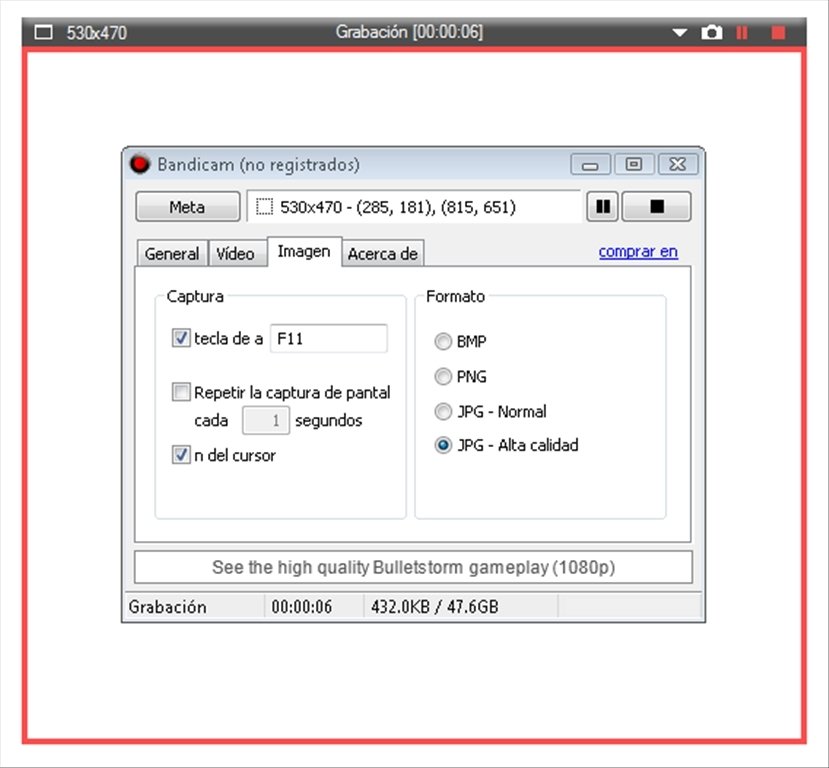This screenshot has width=829, height=768.
Task: Click the F11 hotkey input field
Action: click(328, 338)
